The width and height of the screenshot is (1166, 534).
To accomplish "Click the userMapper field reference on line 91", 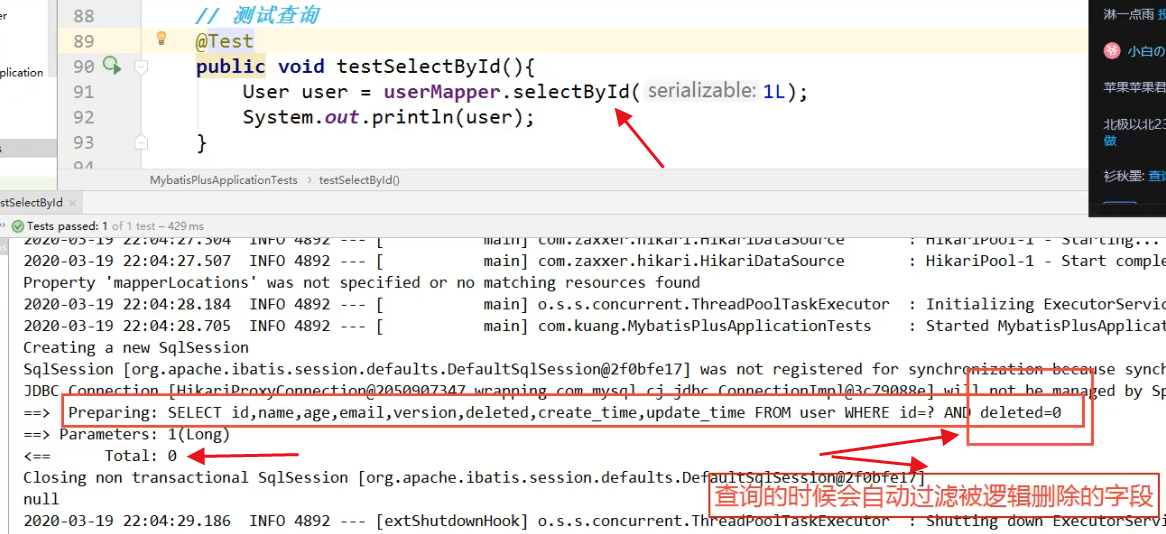I will tap(442, 92).
